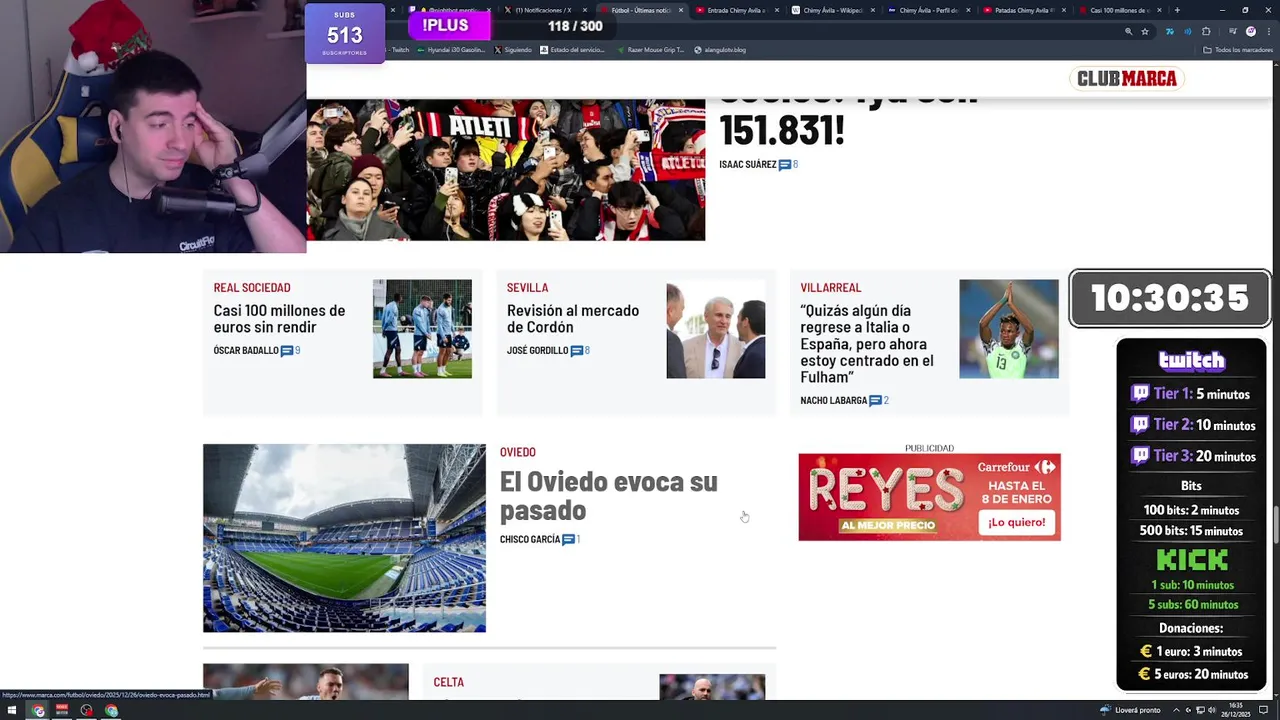
Task: Open comments icon on Isaac Suárez article
Action: click(785, 165)
